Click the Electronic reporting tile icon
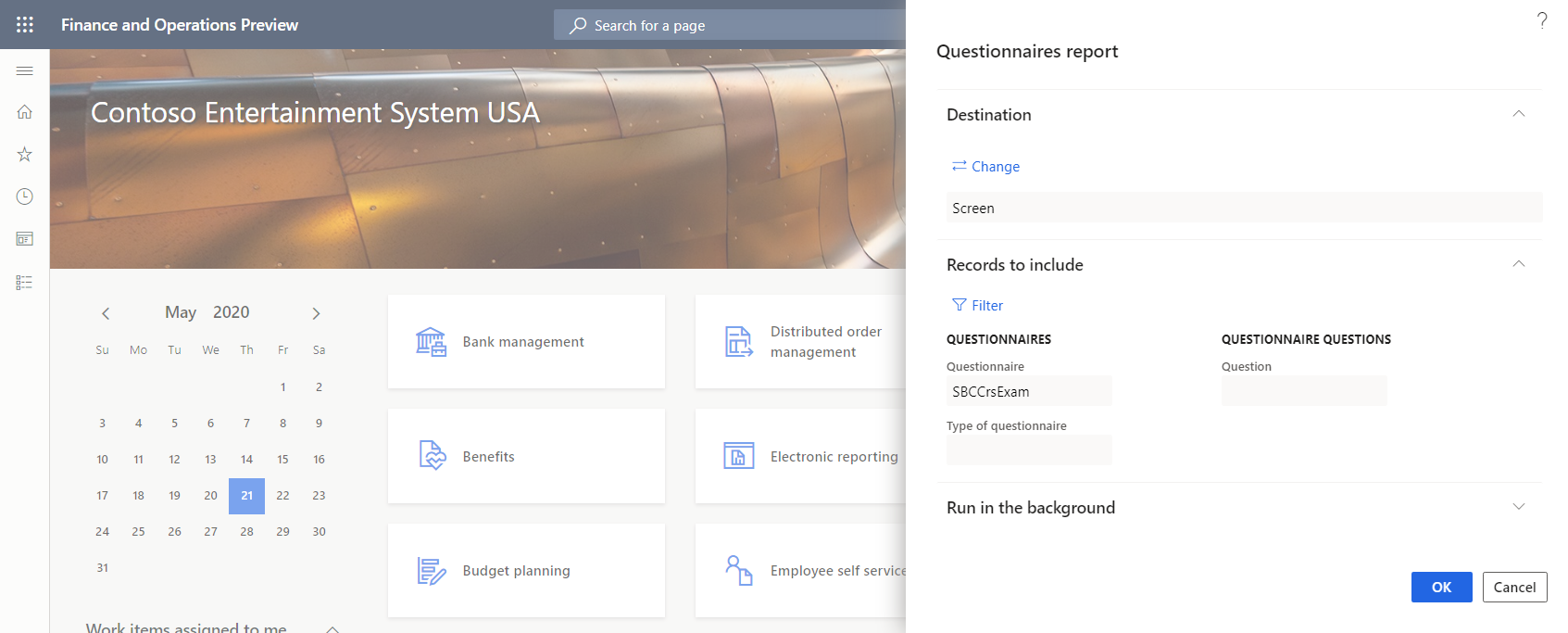The height and width of the screenshot is (633, 1568). pos(738,456)
